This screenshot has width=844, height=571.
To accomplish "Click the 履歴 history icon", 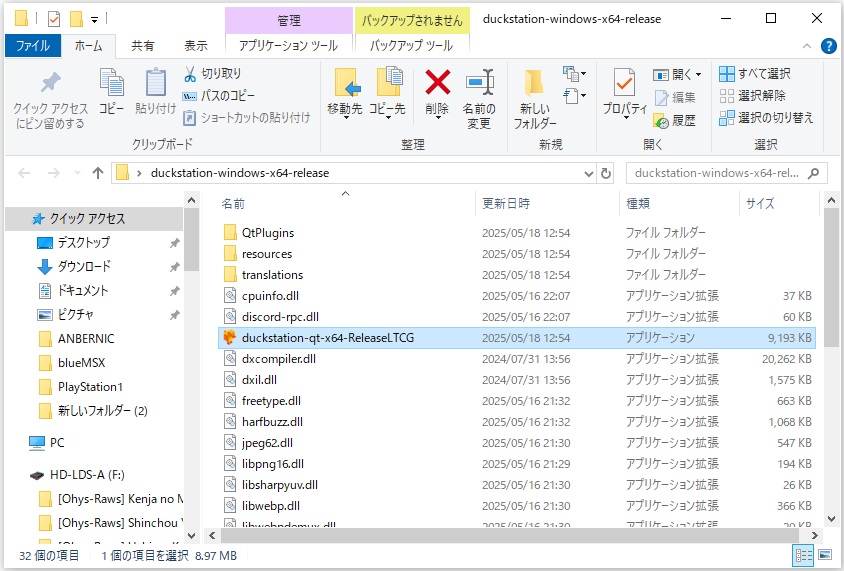I will click(661, 121).
